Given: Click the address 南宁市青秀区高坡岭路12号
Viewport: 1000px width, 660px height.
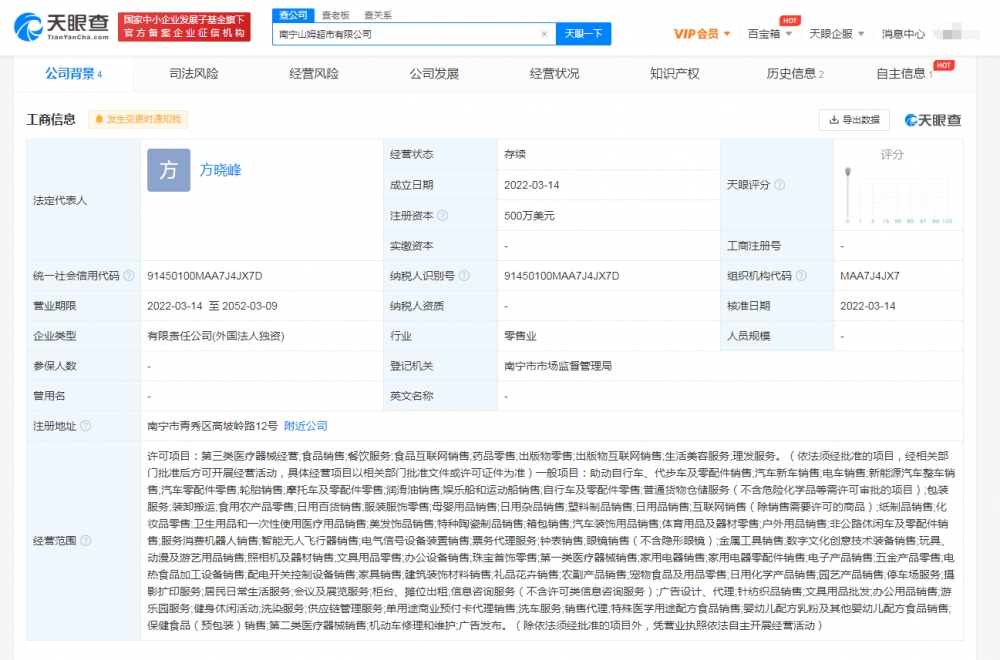Looking at the screenshot, I should (212, 426).
